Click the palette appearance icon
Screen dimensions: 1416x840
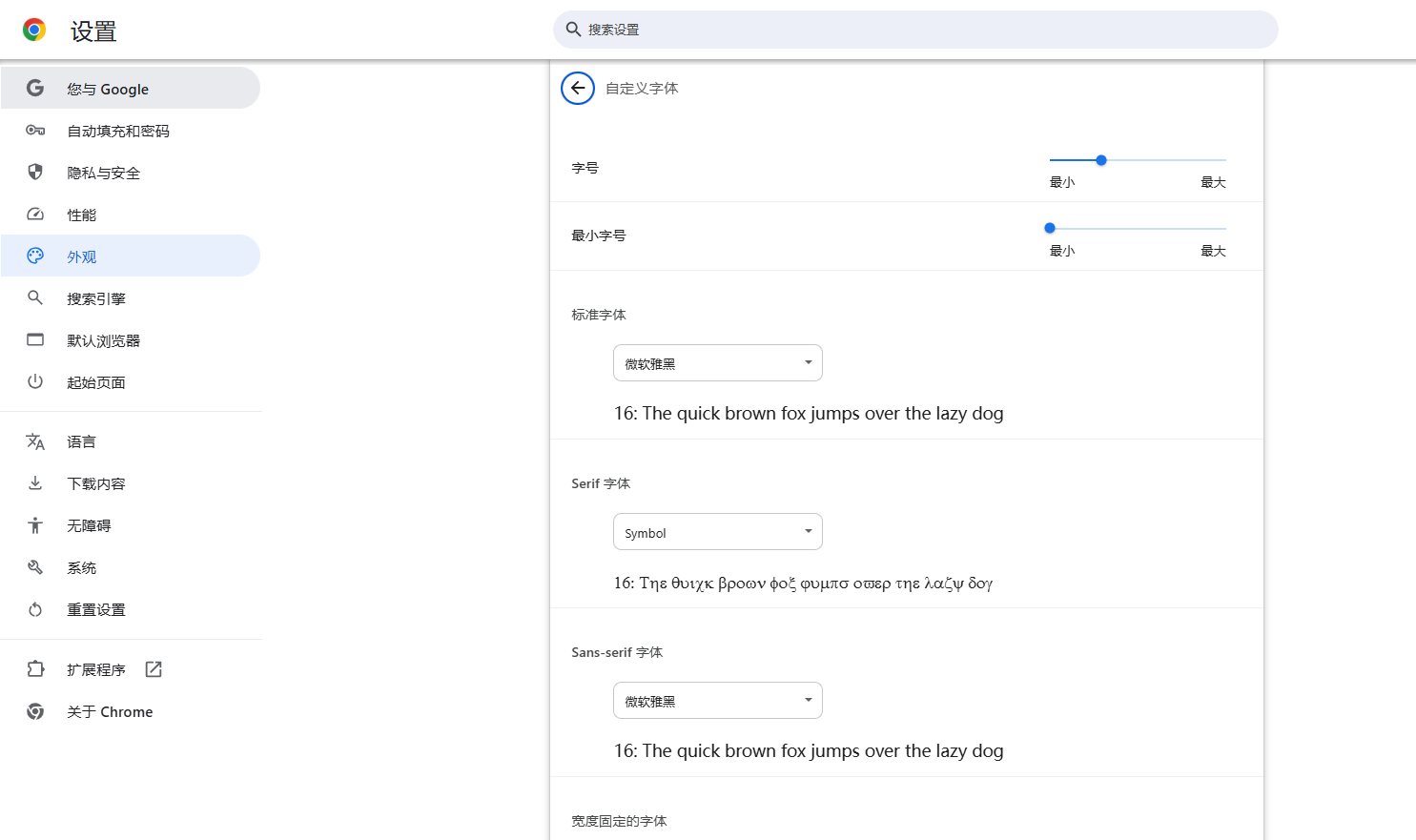[35, 256]
